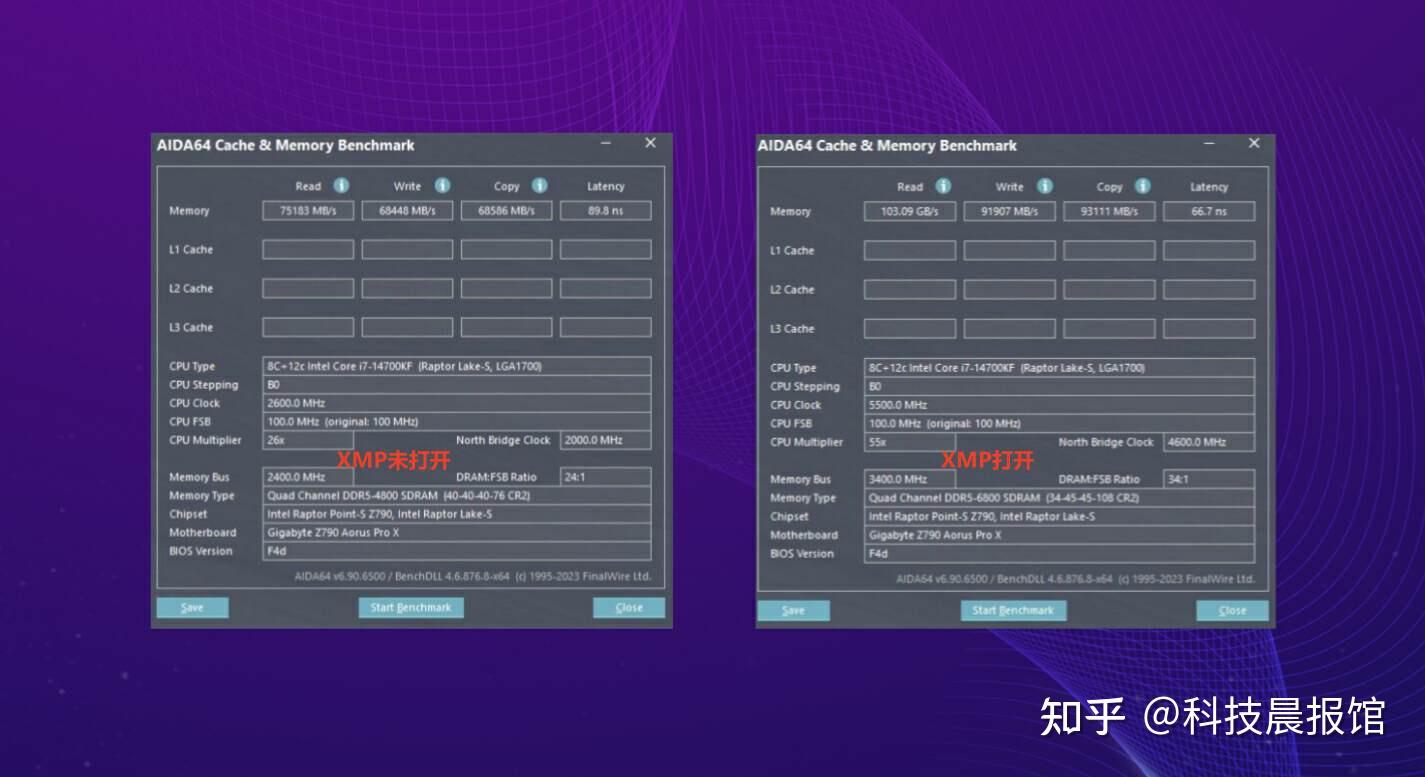Click left window Motherboard Gigabyte Z790 field

(x=457, y=533)
